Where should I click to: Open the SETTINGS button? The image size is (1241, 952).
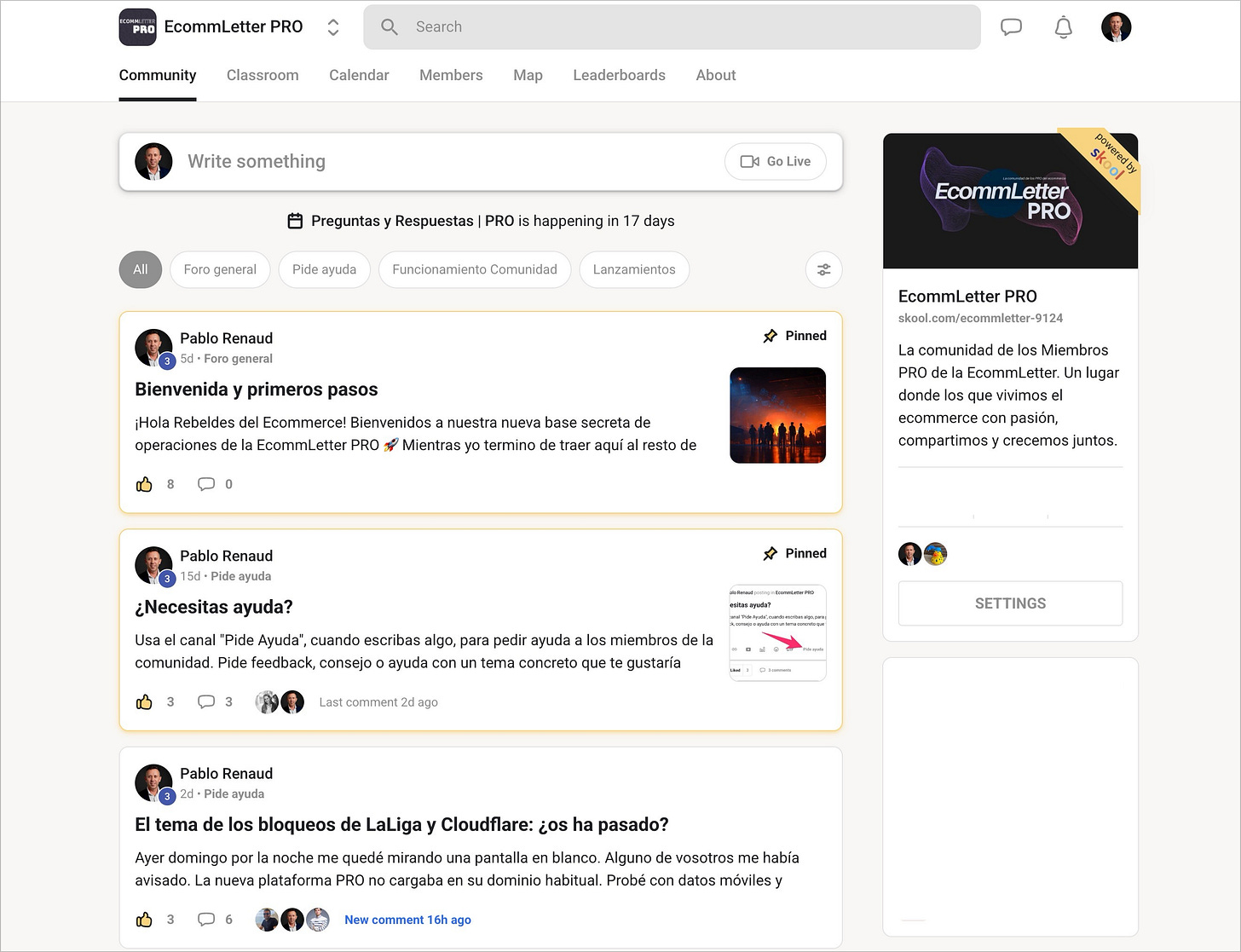coord(1010,603)
